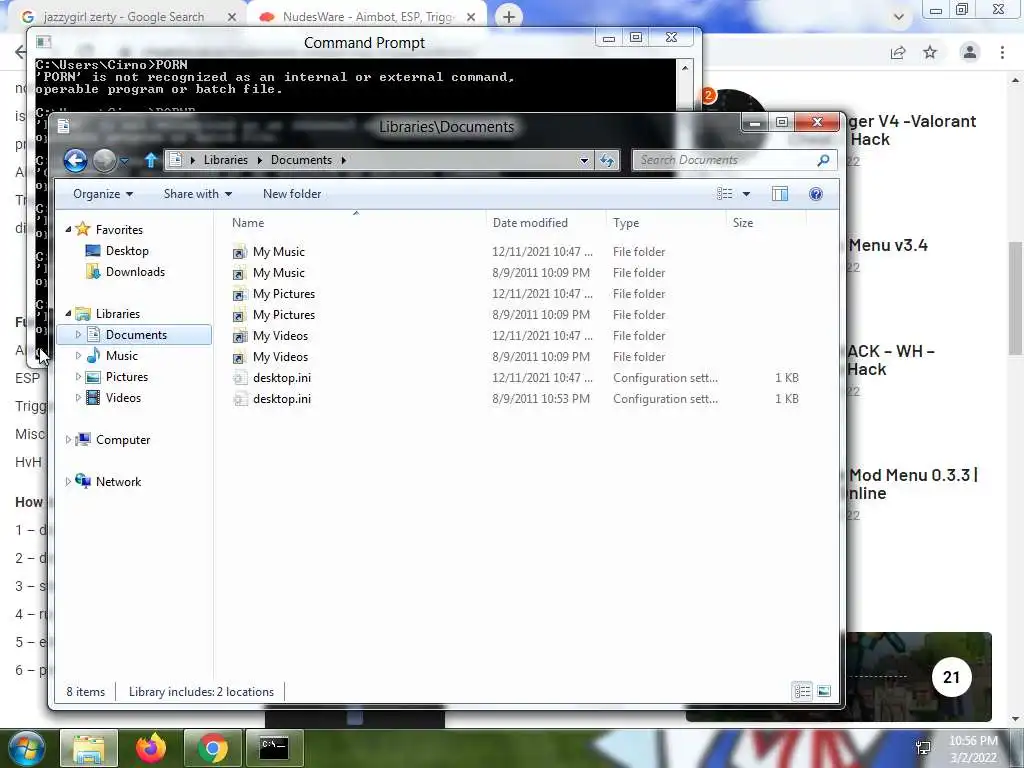The height and width of the screenshot is (768, 1024).
Task: Toggle the preview pane icon
Action: 780,194
